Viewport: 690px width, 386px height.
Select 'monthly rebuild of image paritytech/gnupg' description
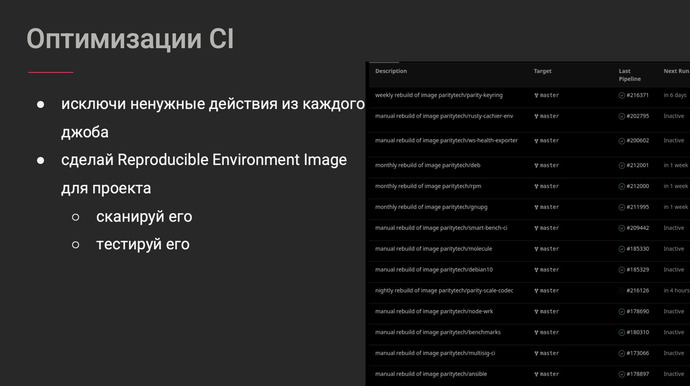pos(431,207)
